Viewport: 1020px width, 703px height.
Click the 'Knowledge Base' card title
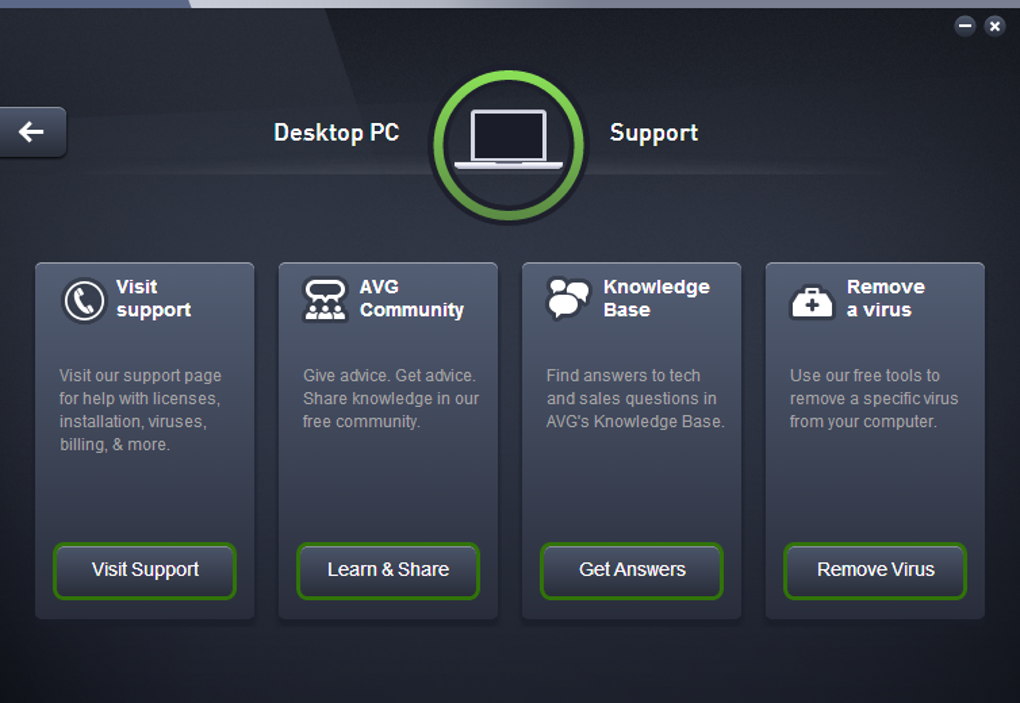click(656, 298)
